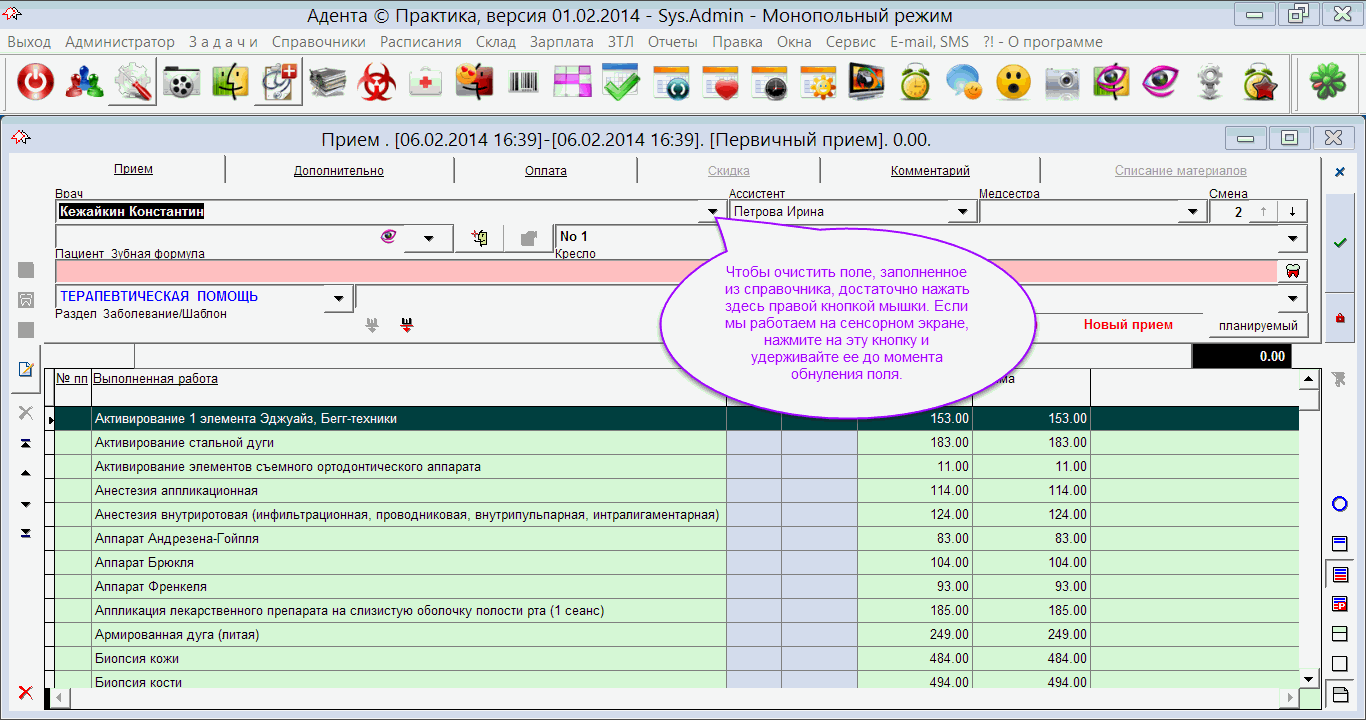Click the calendar with green checkmark icon
1366x720 pixels.
coord(621,83)
